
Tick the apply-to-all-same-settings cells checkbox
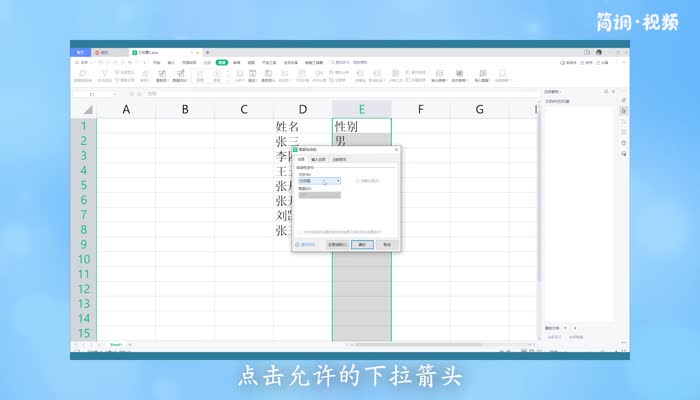click(301, 231)
